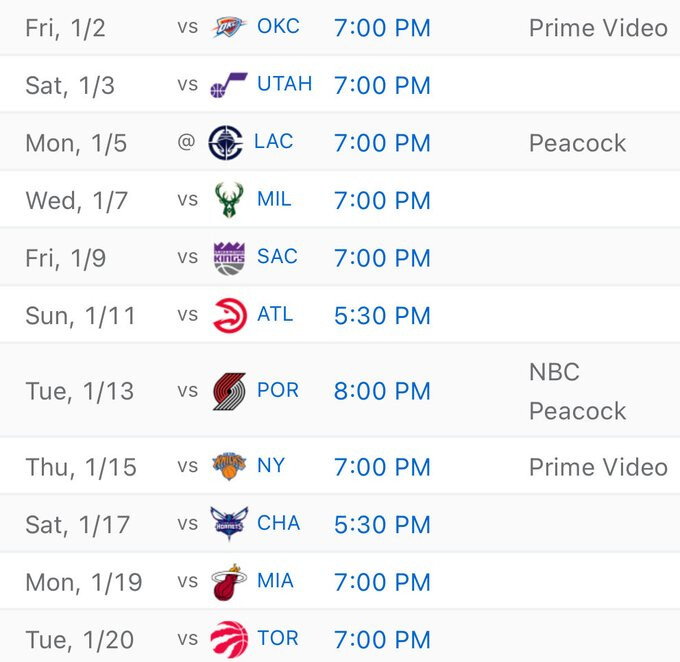Click the Charlotte Hornets logo
Viewport: 680px width, 662px height.
[229, 524]
